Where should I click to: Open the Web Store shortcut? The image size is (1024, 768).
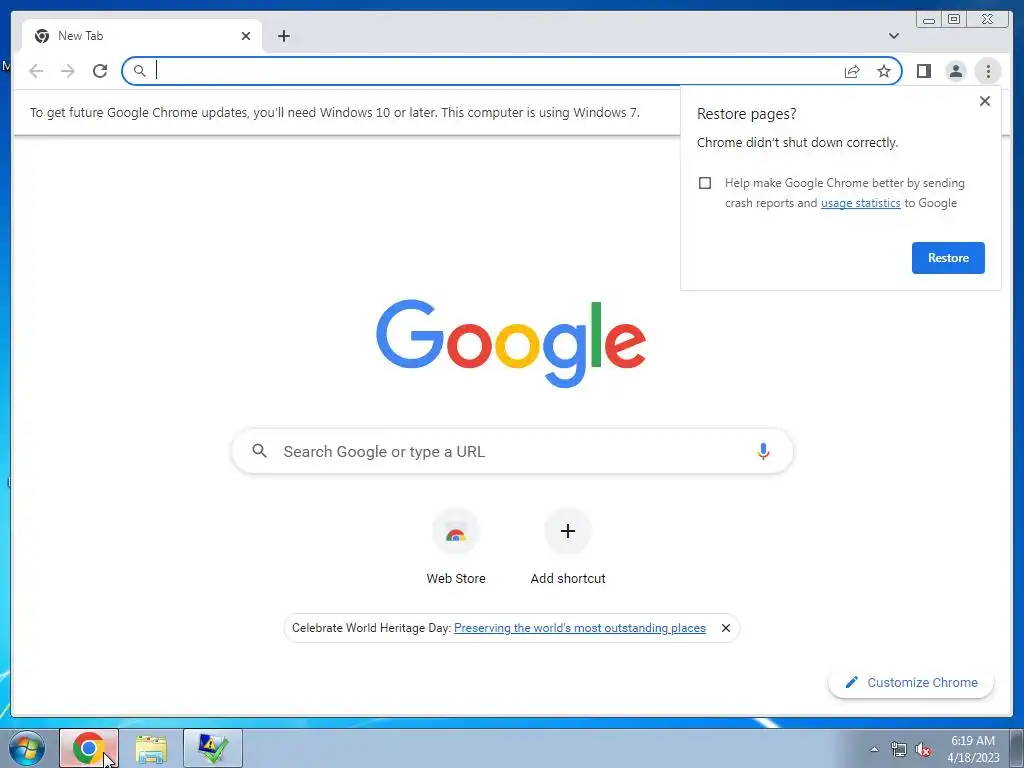(x=456, y=547)
